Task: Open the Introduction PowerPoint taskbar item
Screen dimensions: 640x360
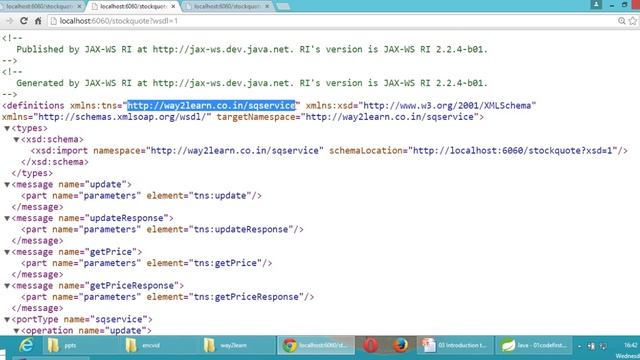Action: tap(455, 345)
